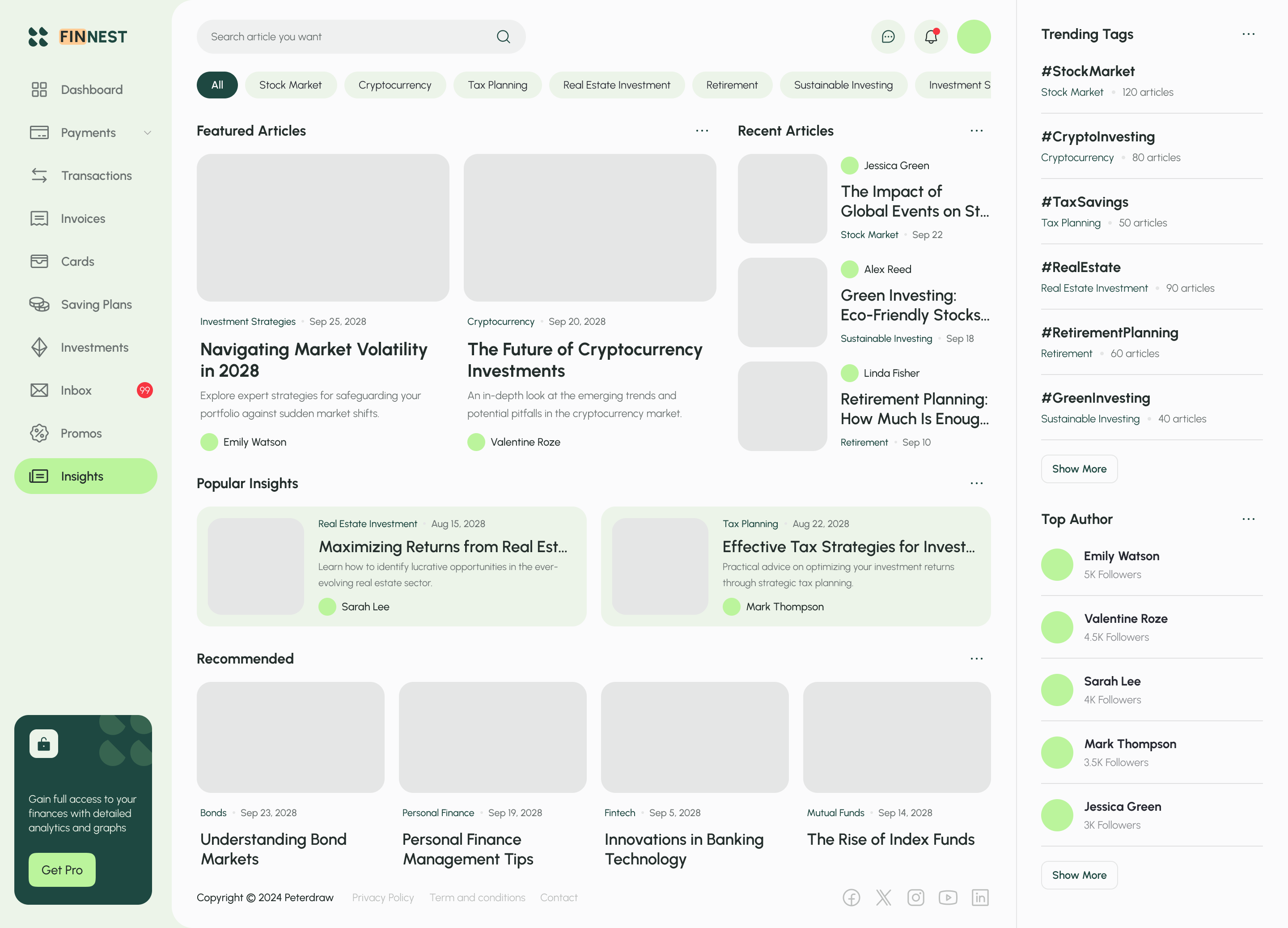Viewport: 1288px width, 928px height.
Task: Click the search article input field
Action: (347, 37)
